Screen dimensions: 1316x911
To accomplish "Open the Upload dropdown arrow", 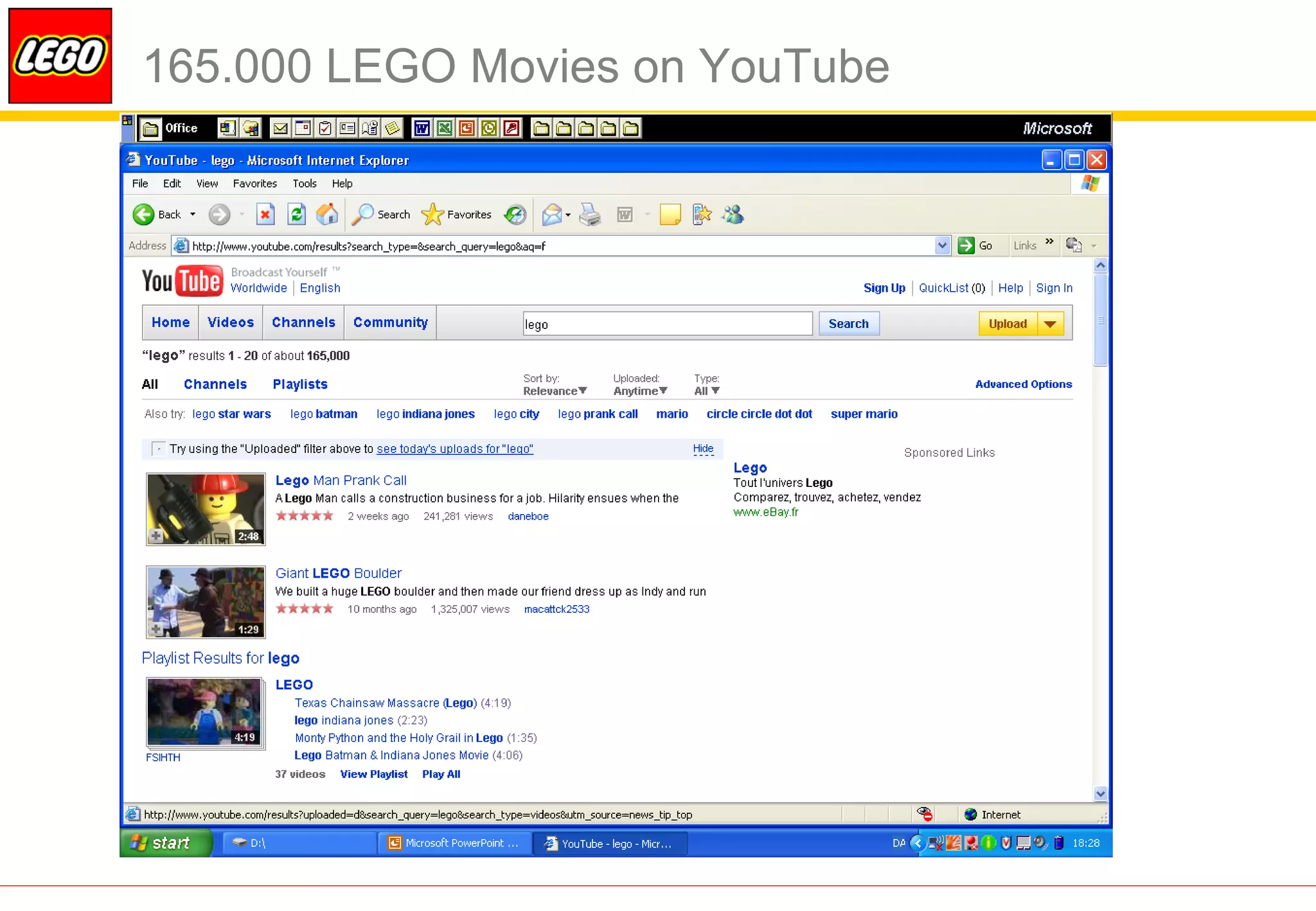I will 1051,324.
